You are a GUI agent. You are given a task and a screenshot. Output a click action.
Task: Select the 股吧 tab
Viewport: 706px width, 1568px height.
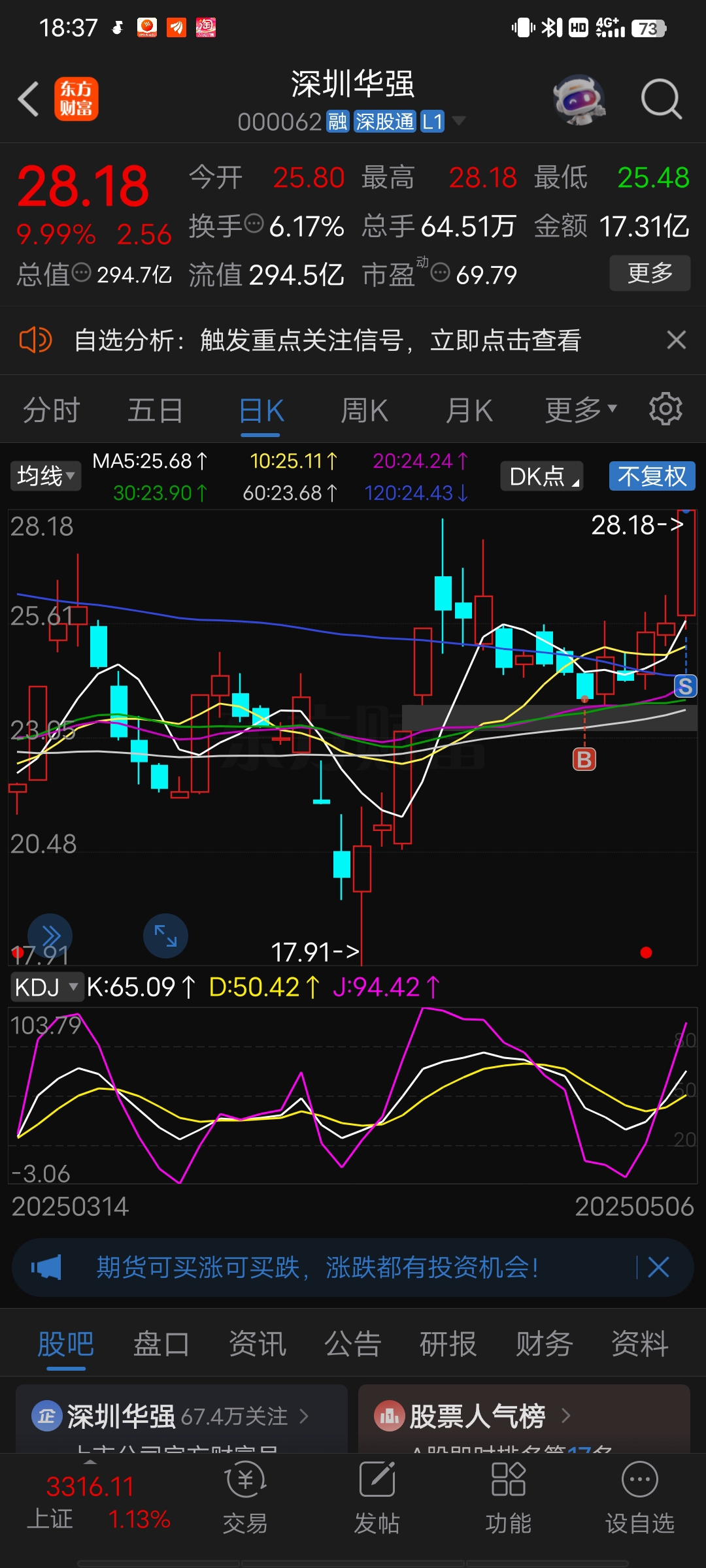(x=65, y=1344)
